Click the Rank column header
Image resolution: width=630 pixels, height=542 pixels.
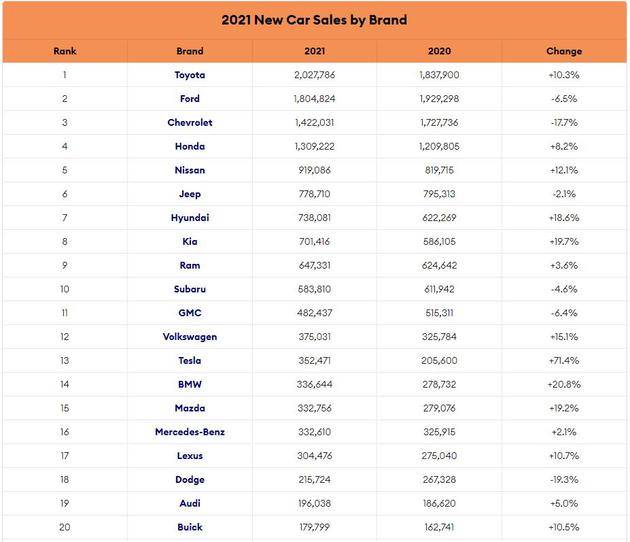pyautogui.click(x=65, y=51)
